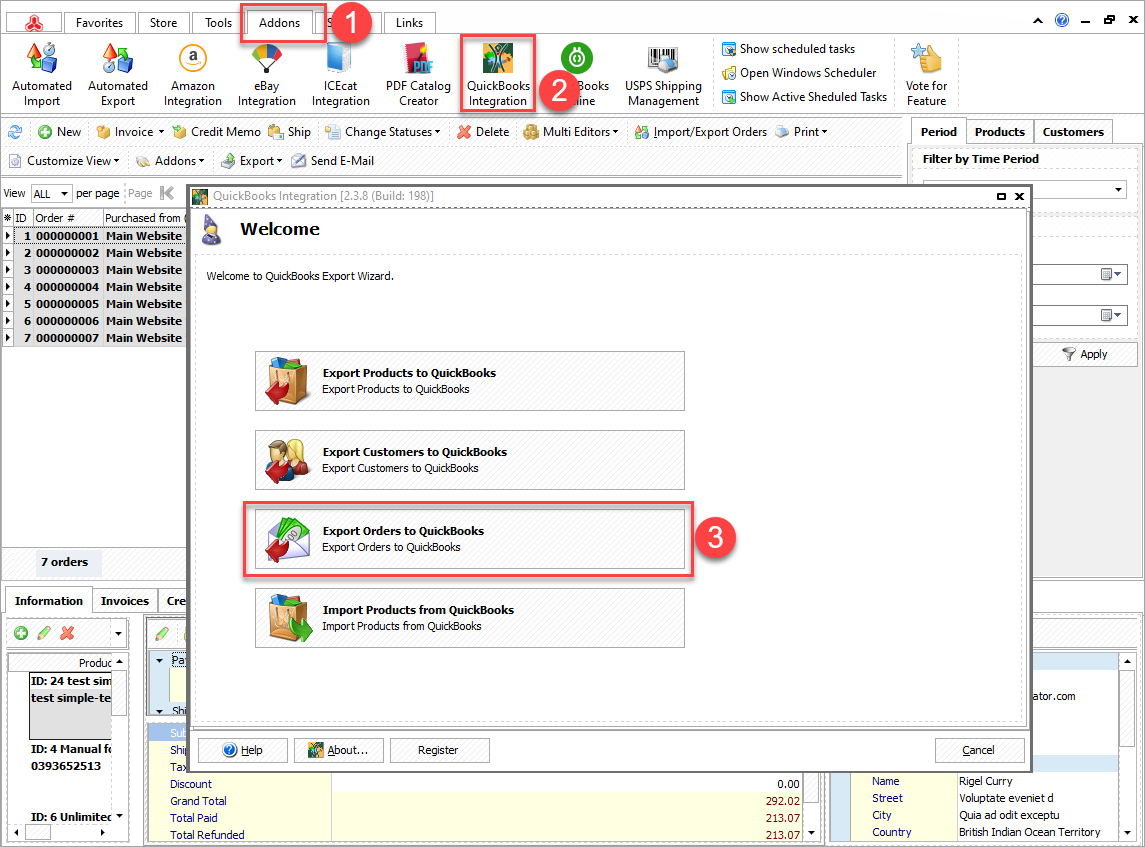Show Active Sheduled Tasks
This screenshot has height=847, width=1145.
(x=804, y=97)
